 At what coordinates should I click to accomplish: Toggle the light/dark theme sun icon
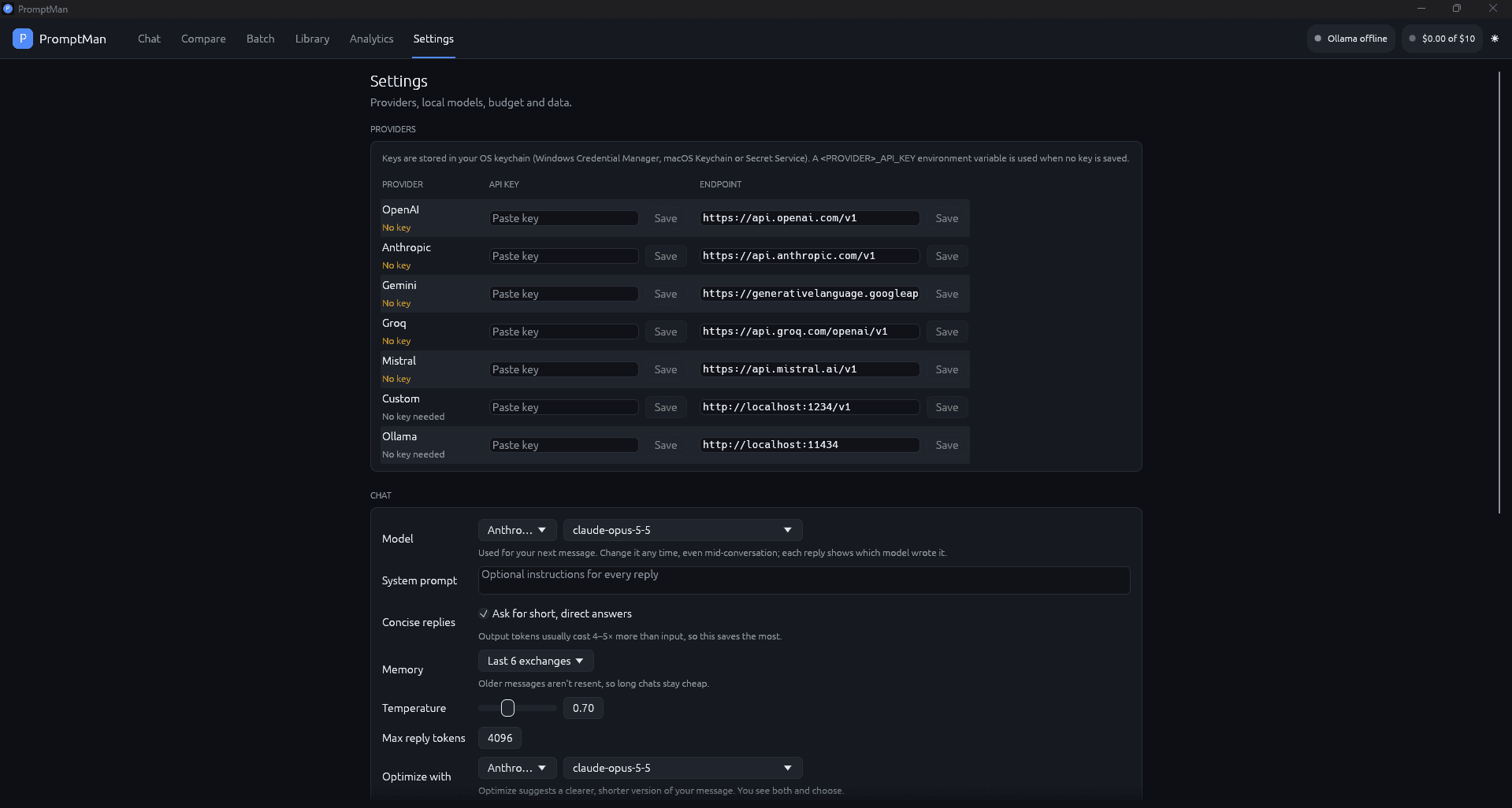coord(1495,38)
